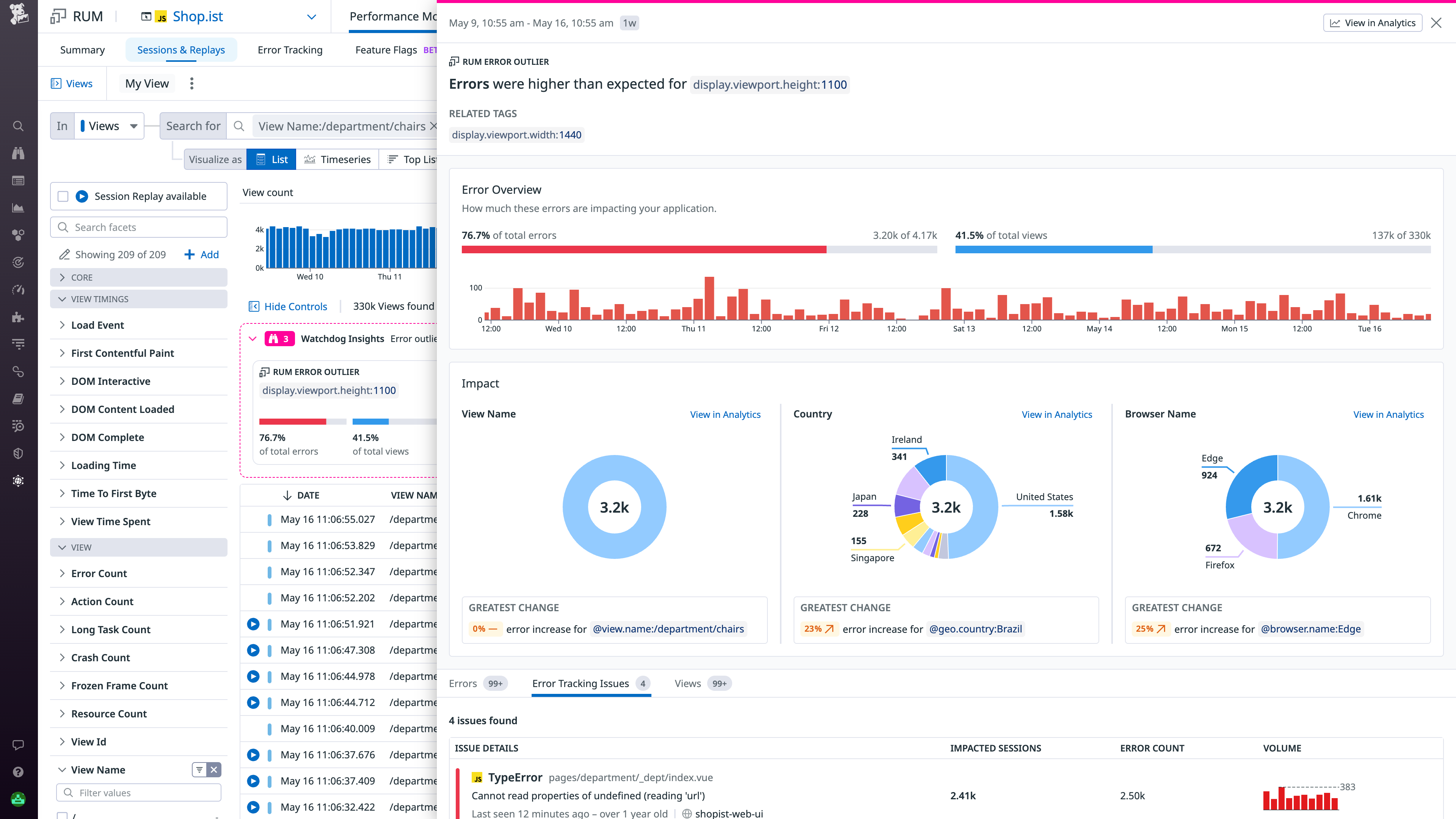Play the session replay for May 16 11:06:32.422
The width and height of the screenshot is (1456, 819).
(x=253, y=807)
